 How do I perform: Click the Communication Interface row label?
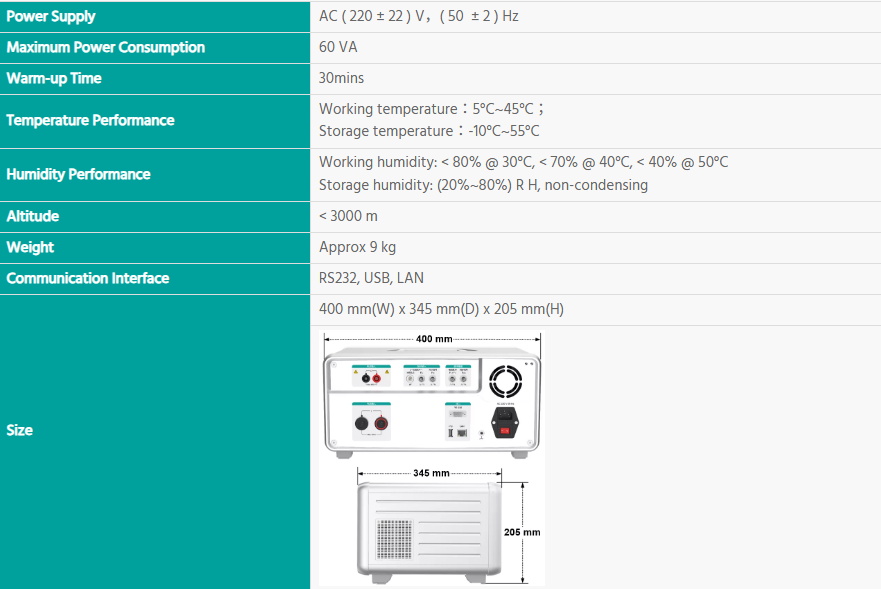[88, 278]
